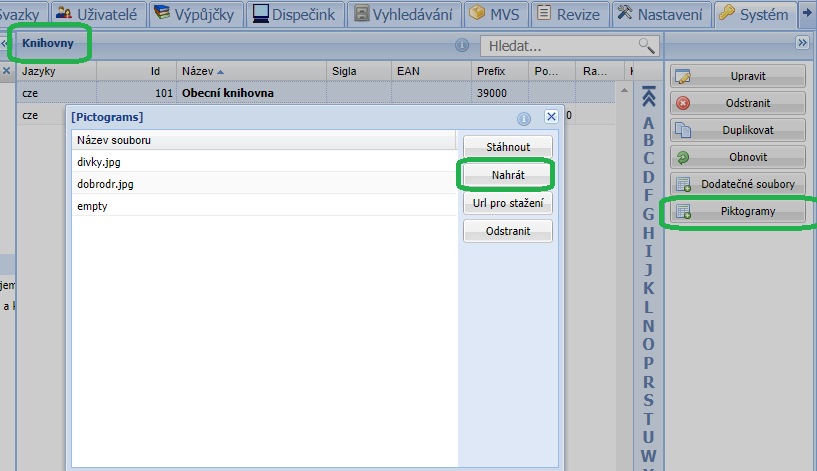Viewport: 817px width, 471px height.
Task: Click the magnifier icon in search box
Action: [x=647, y=46]
